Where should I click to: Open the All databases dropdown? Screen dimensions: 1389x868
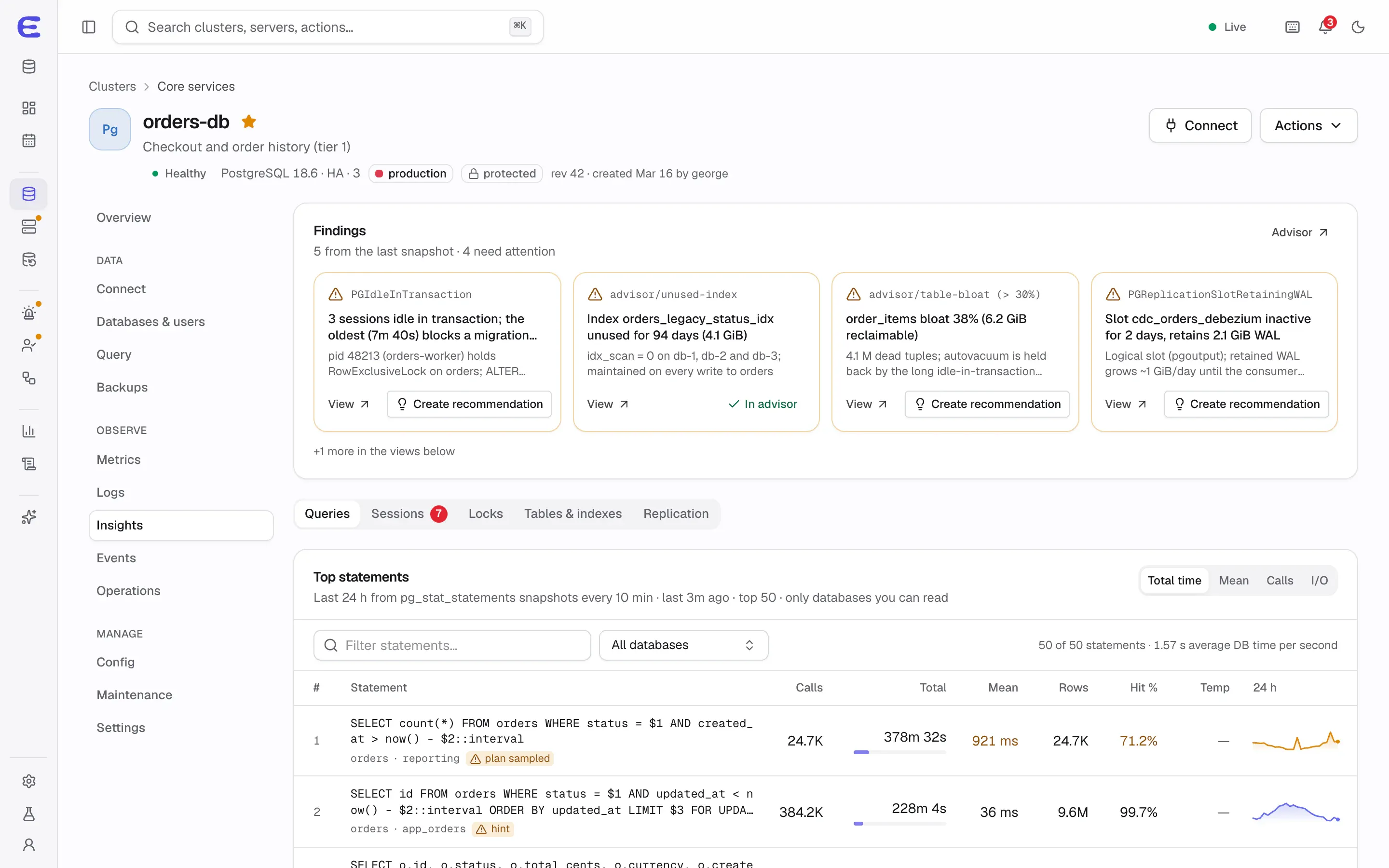coord(683,645)
